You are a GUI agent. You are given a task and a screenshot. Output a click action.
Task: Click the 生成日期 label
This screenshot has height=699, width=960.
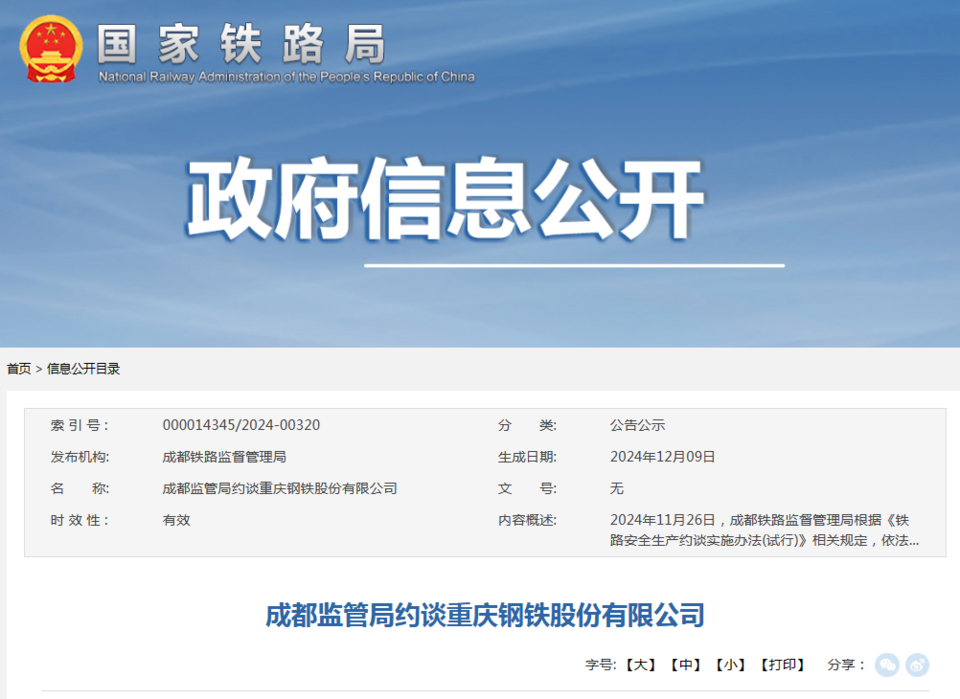[527, 457]
